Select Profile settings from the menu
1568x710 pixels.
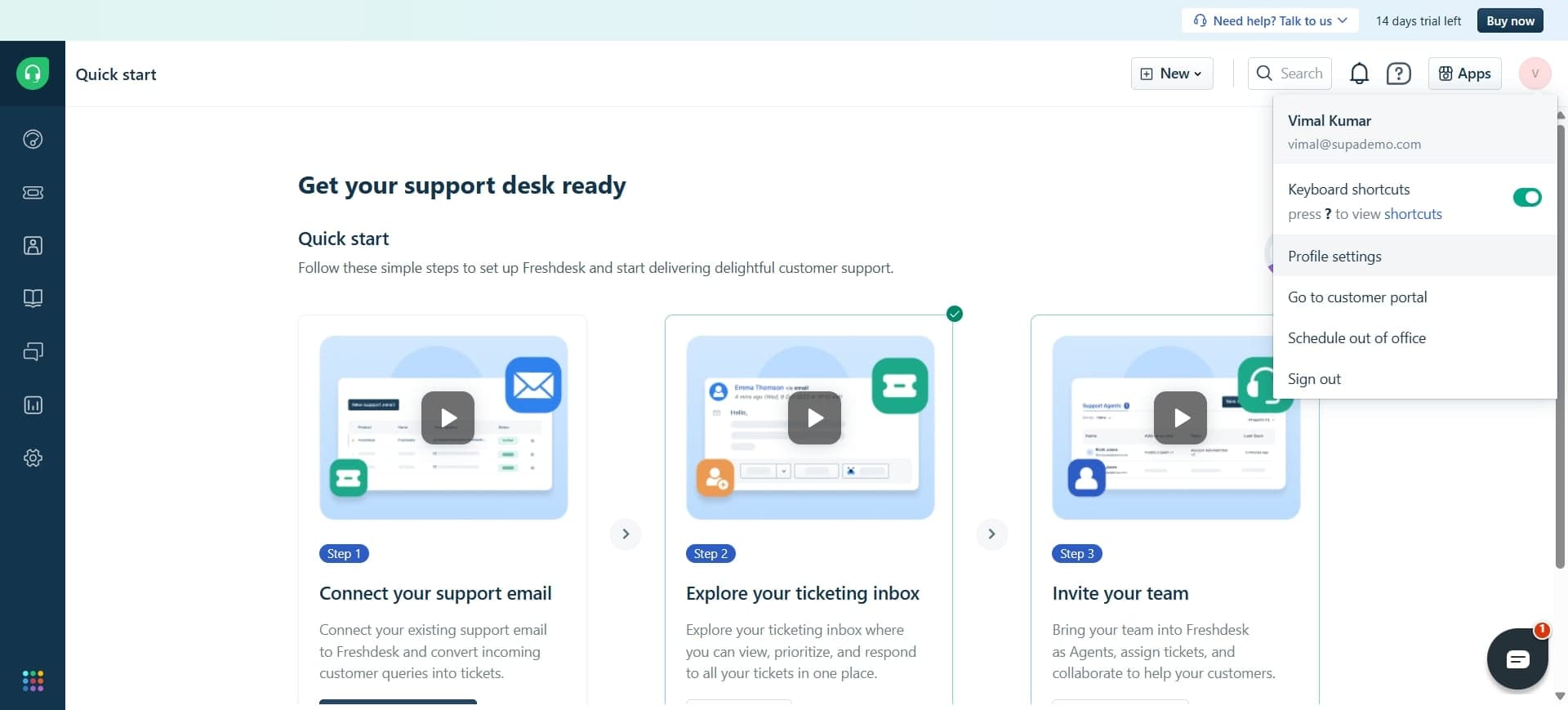pyautogui.click(x=1414, y=256)
